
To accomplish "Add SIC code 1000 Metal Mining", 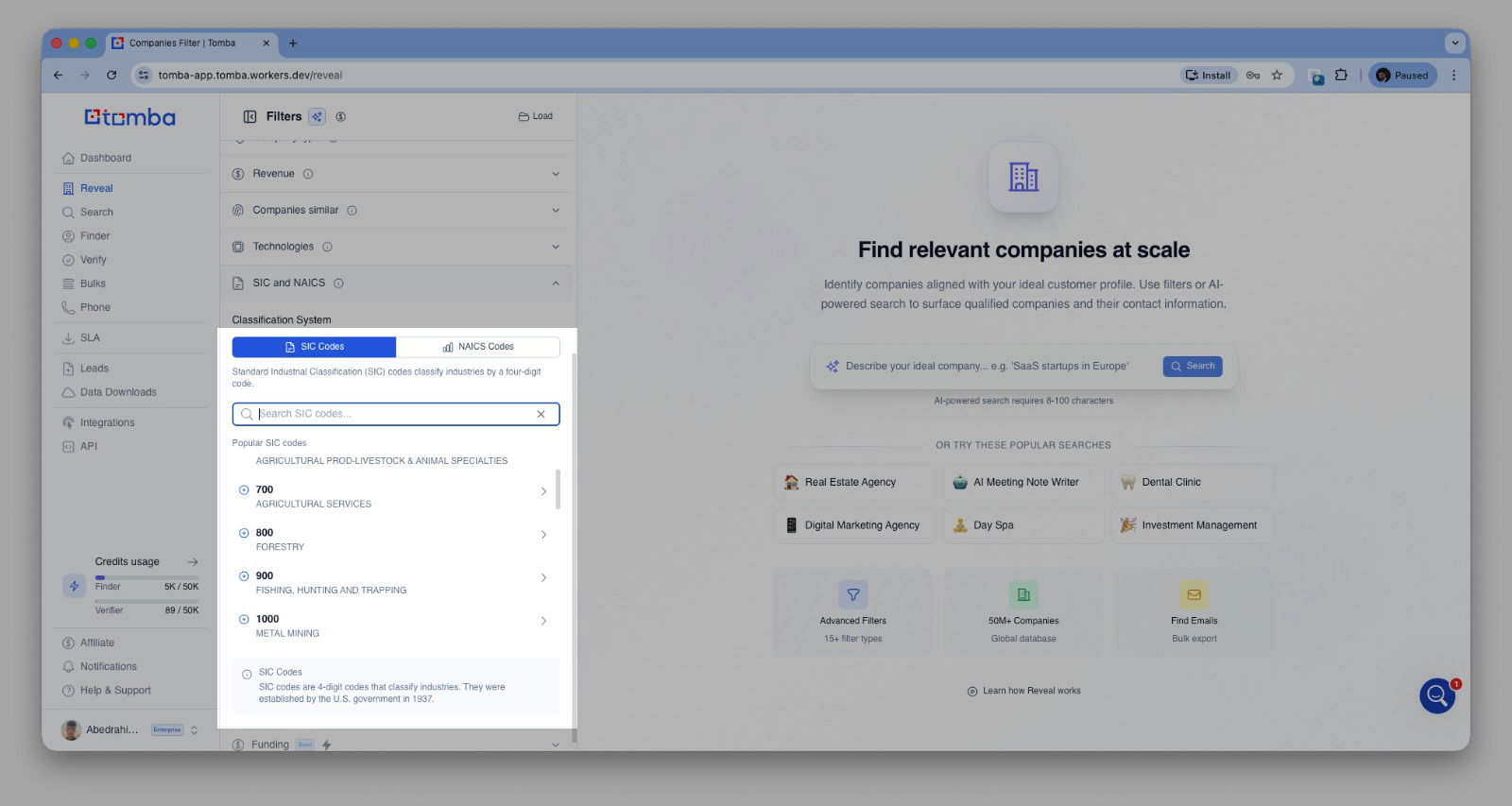I will (244, 619).
